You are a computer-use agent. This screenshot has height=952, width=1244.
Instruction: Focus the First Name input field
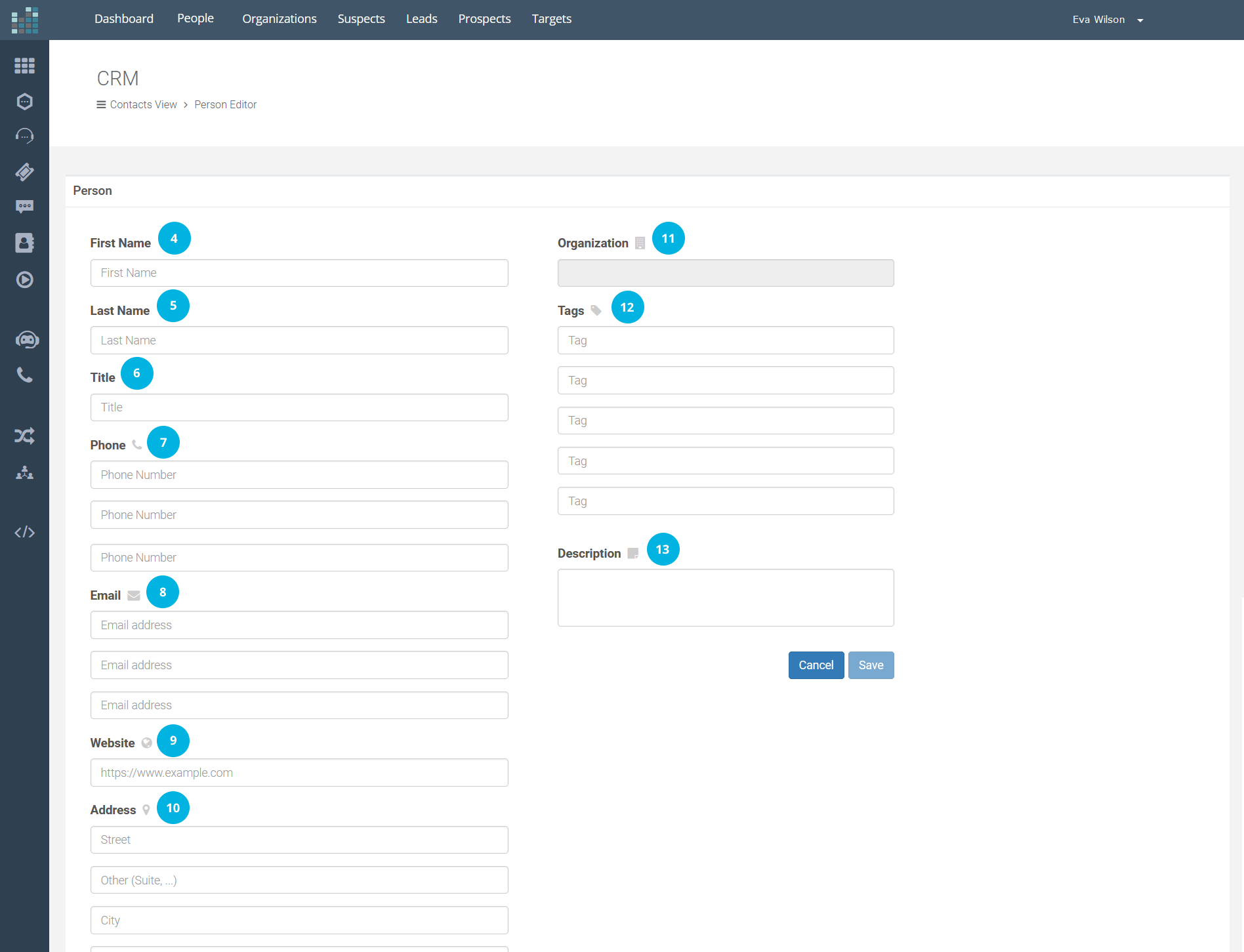click(299, 273)
